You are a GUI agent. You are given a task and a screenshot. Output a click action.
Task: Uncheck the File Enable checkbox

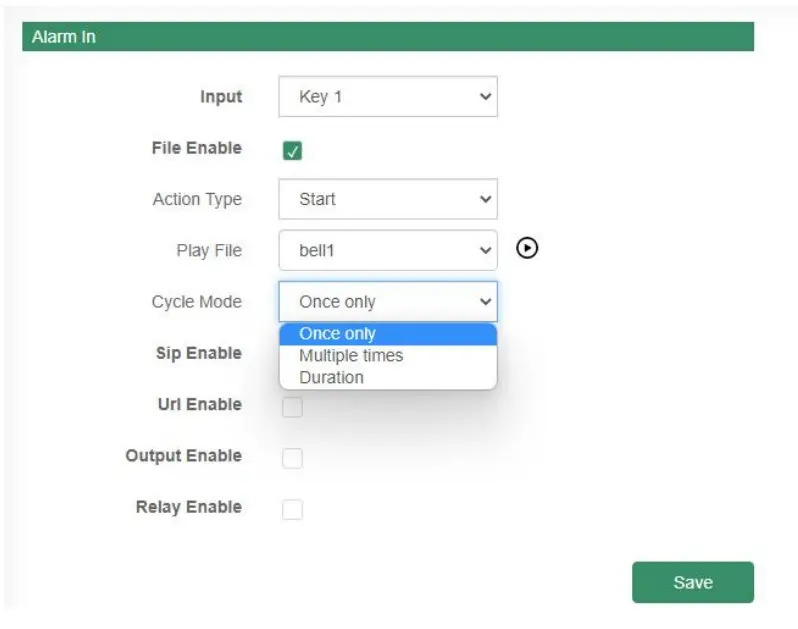[292, 151]
